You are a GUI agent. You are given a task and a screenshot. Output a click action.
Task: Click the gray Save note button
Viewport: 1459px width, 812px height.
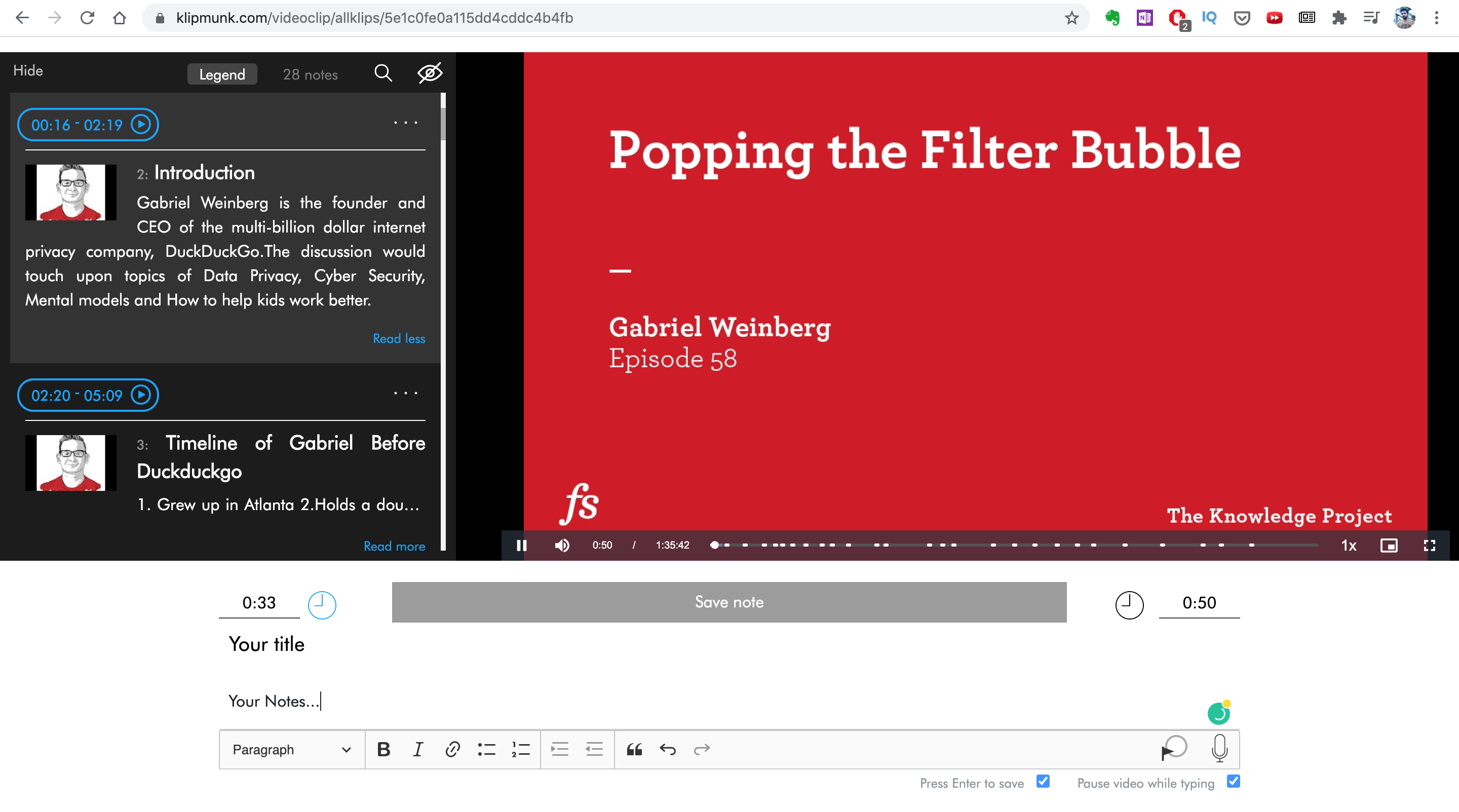pyautogui.click(x=729, y=602)
